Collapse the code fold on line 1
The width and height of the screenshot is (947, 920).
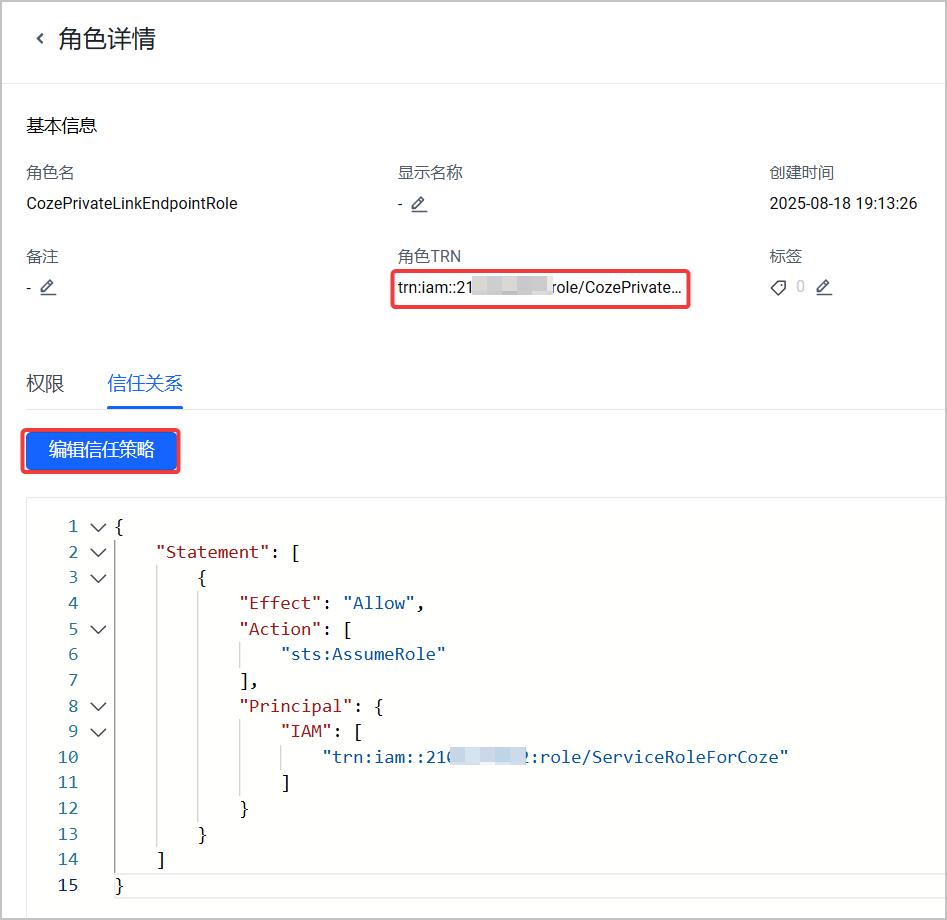tap(98, 527)
